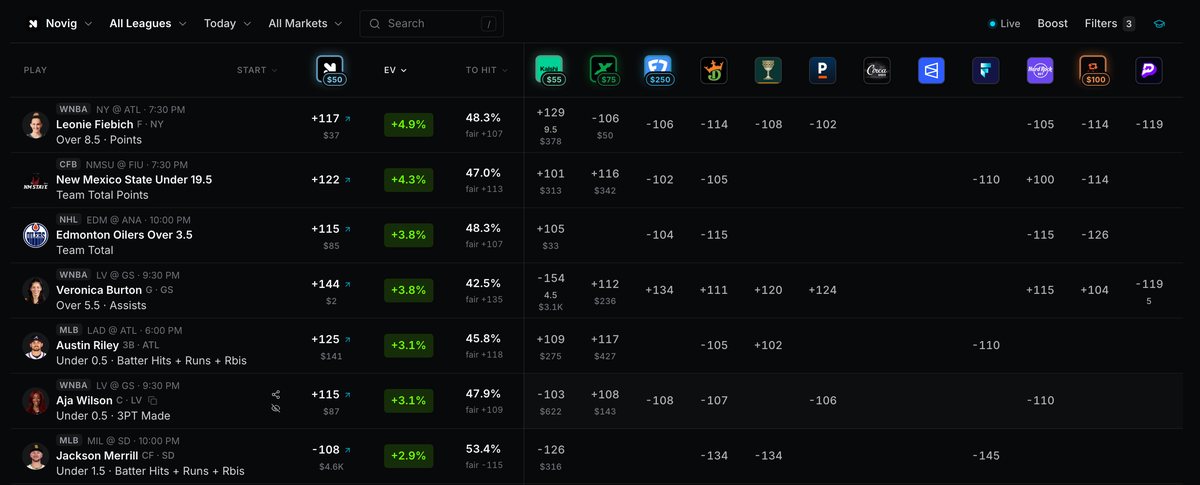Image resolution: width=1200 pixels, height=485 pixels.
Task: Open the Novig +144 odds link for Veronica Burton
Action: (330, 284)
